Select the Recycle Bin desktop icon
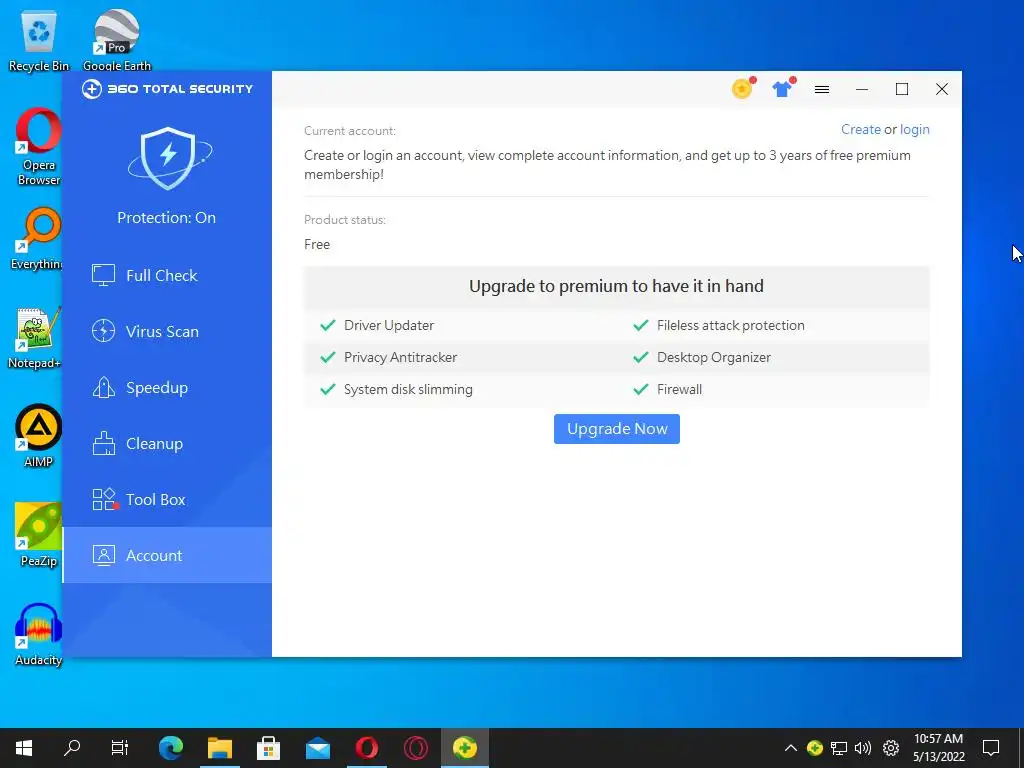 [39, 41]
